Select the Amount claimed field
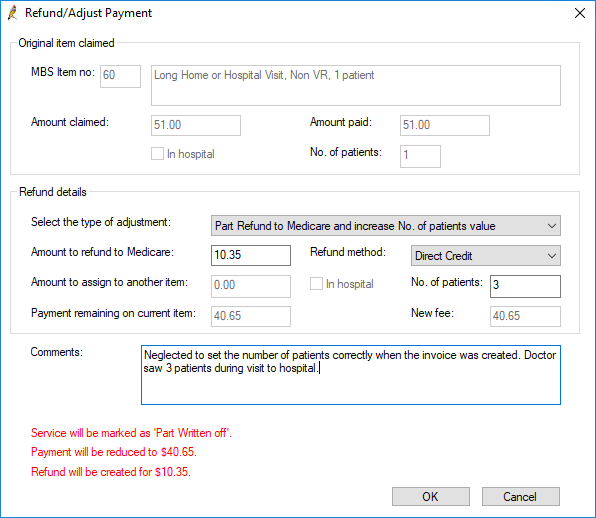 [x=196, y=125]
